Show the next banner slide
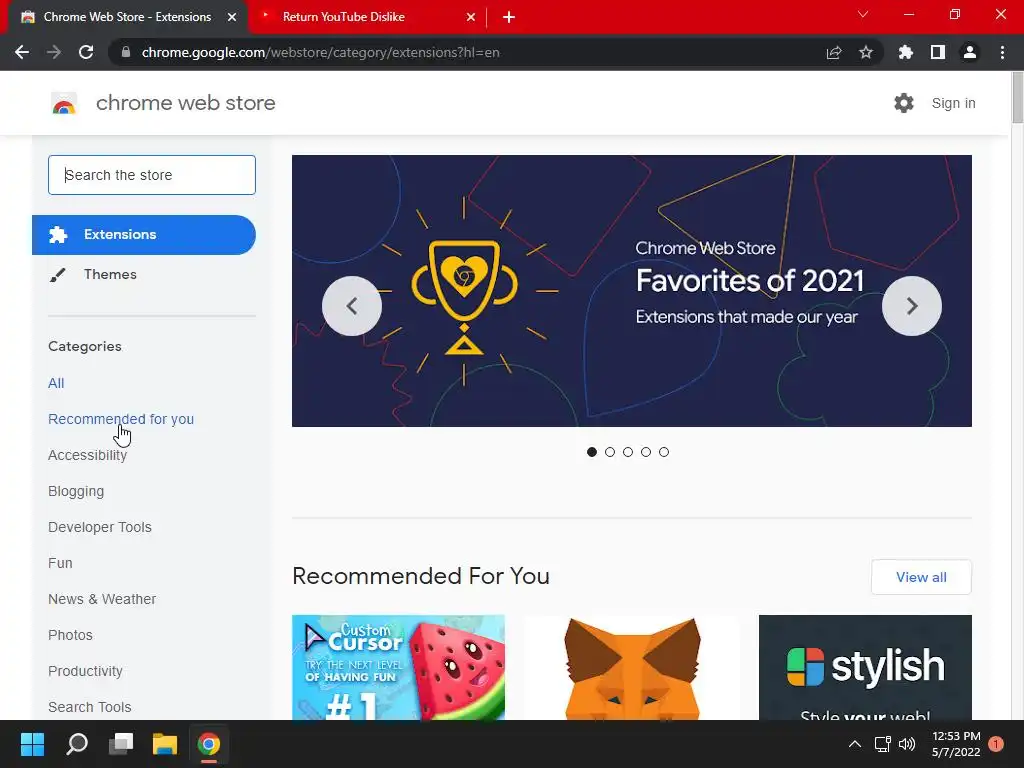This screenshot has width=1024, height=768. (912, 306)
